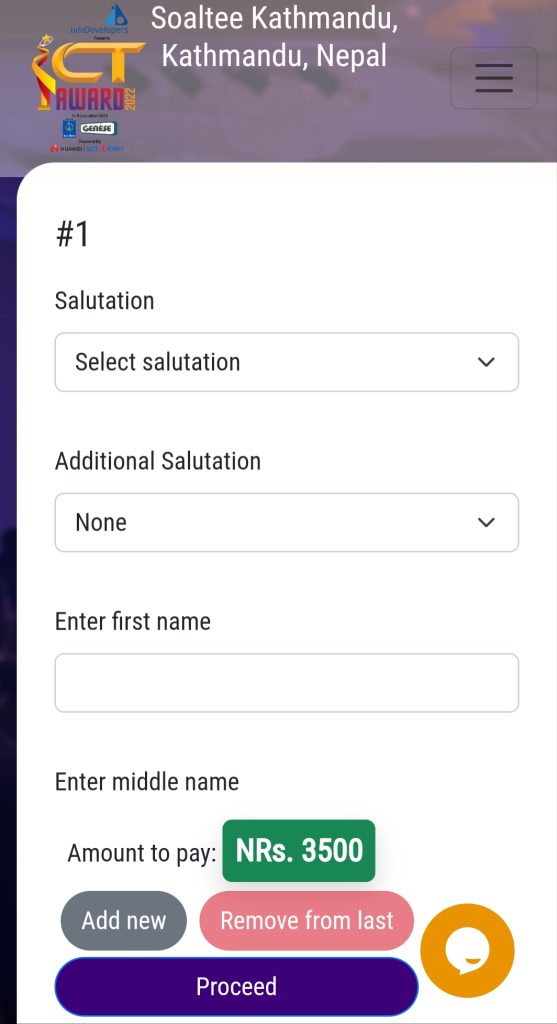Focus the first name text field
Viewport: 557px width, 1024px height.
tap(287, 682)
